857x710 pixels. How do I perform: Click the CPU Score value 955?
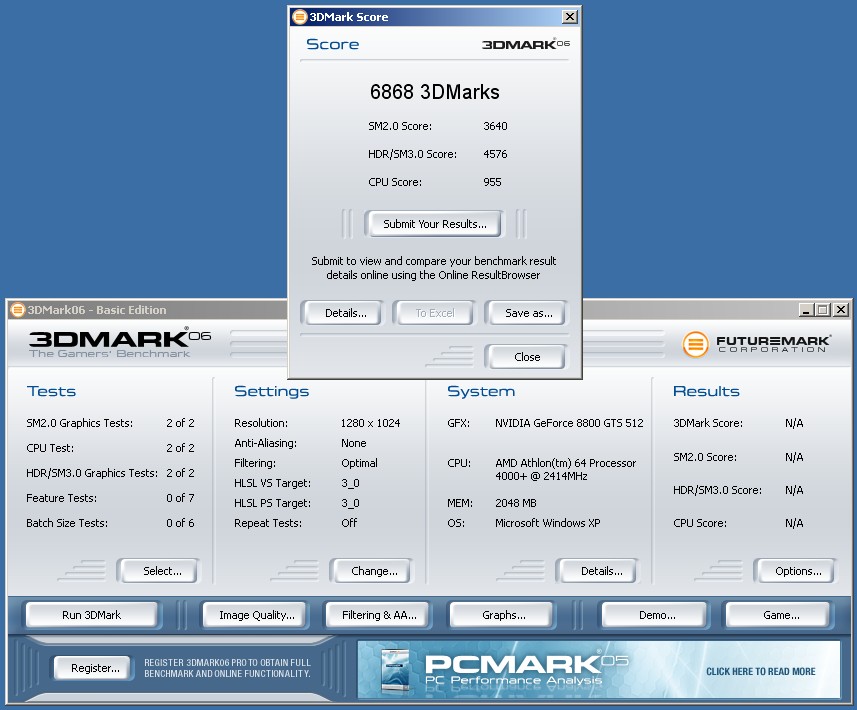[x=492, y=182]
